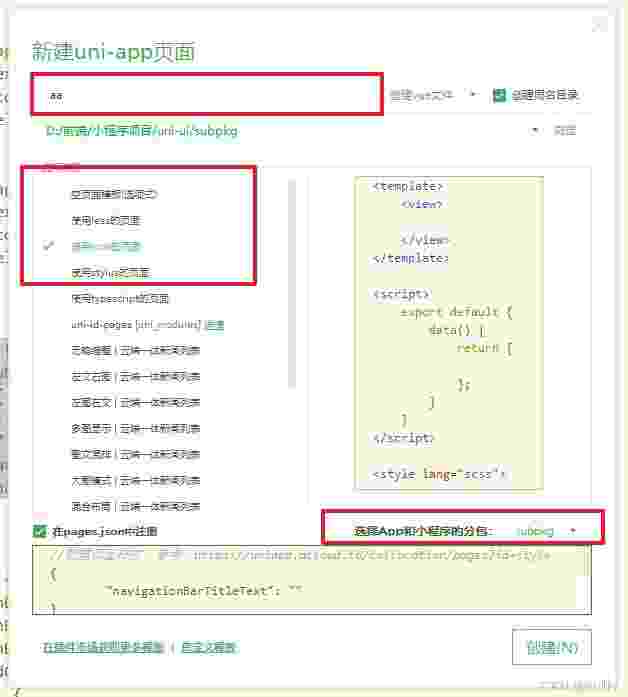Image resolution: width=628 pixels, height=697 pixels.
Task: Click the template code preview pane
Action: coord(449,333)
